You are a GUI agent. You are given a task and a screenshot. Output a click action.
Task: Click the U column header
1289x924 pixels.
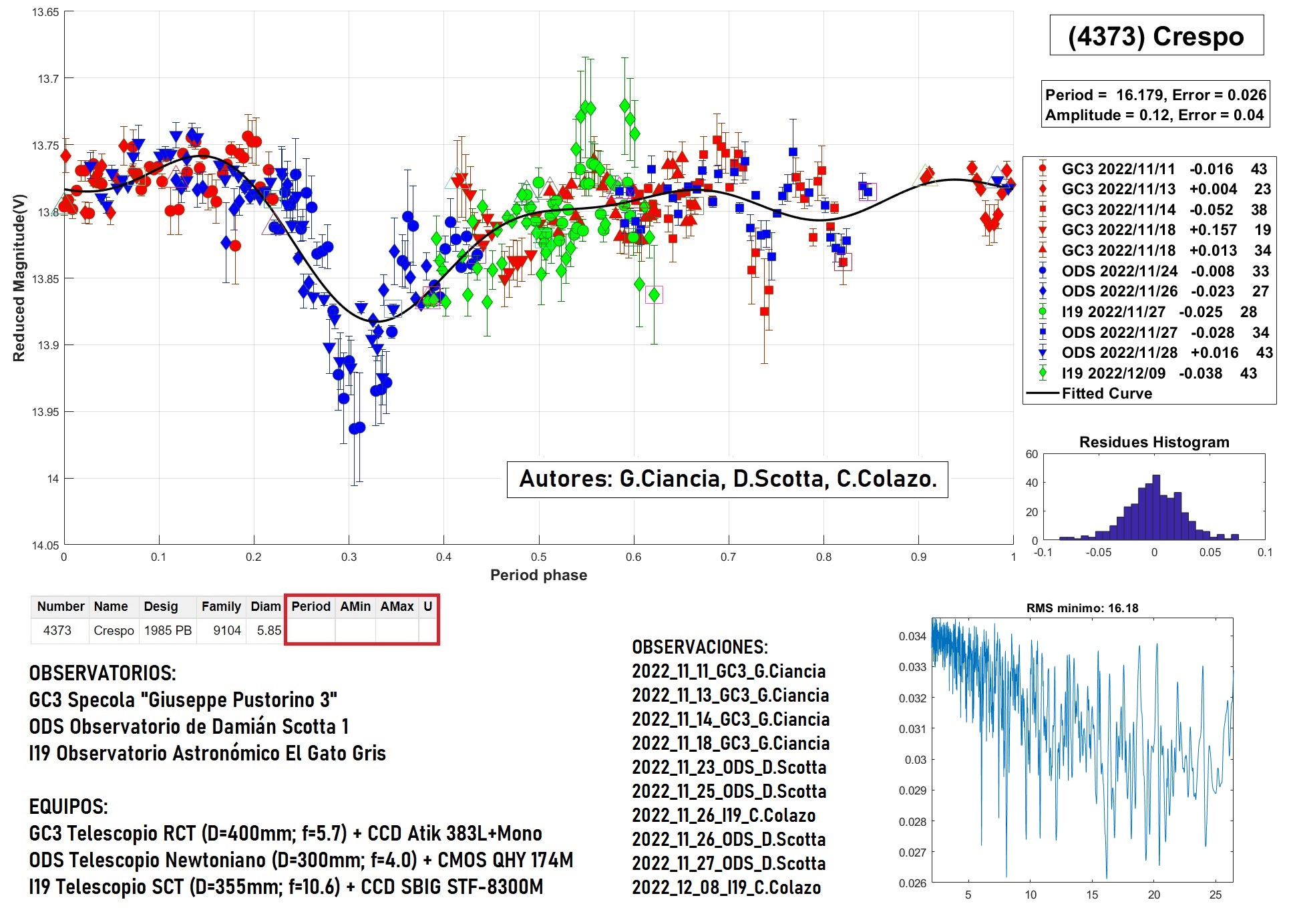click(428, 606)
